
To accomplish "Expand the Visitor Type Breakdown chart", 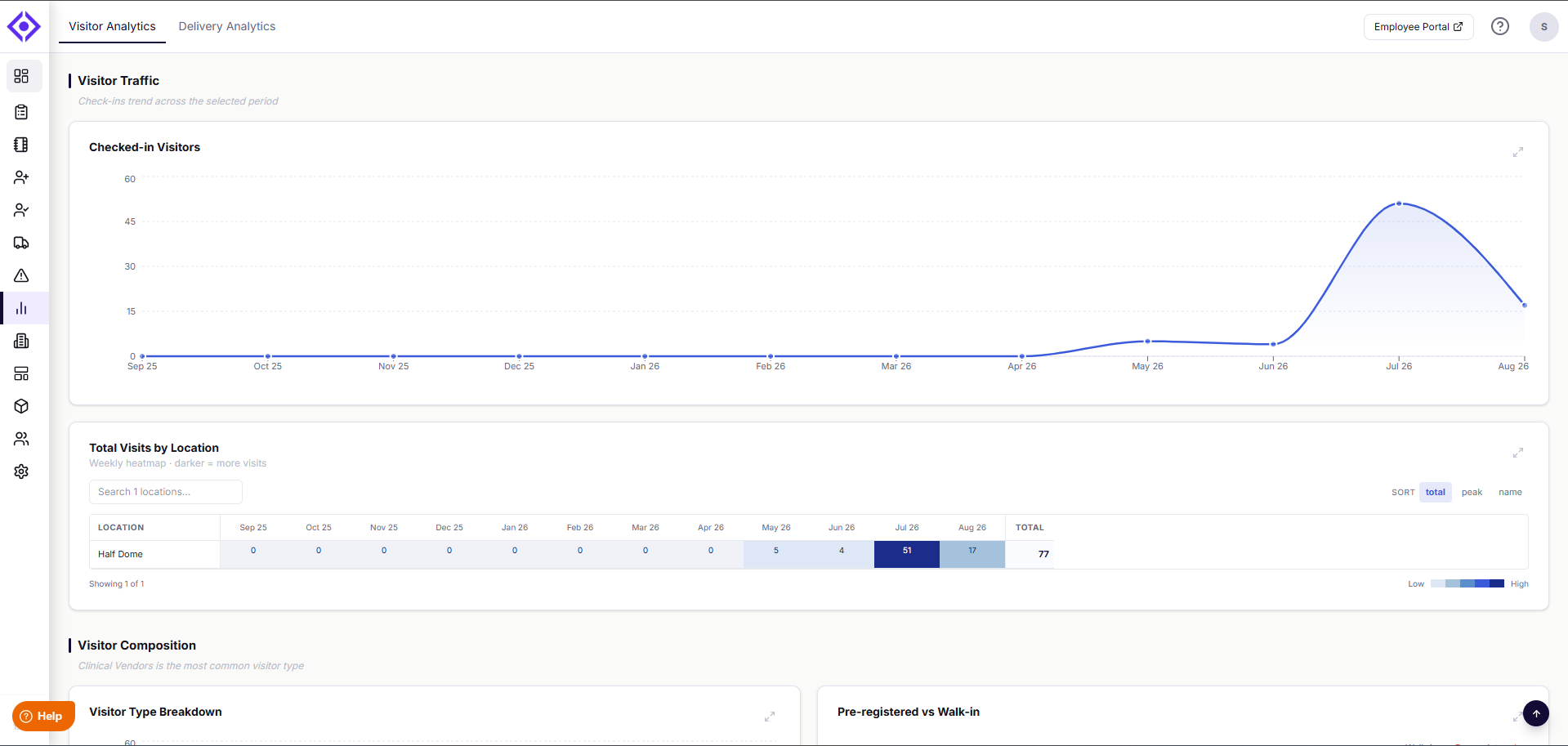I will (770, 717).
